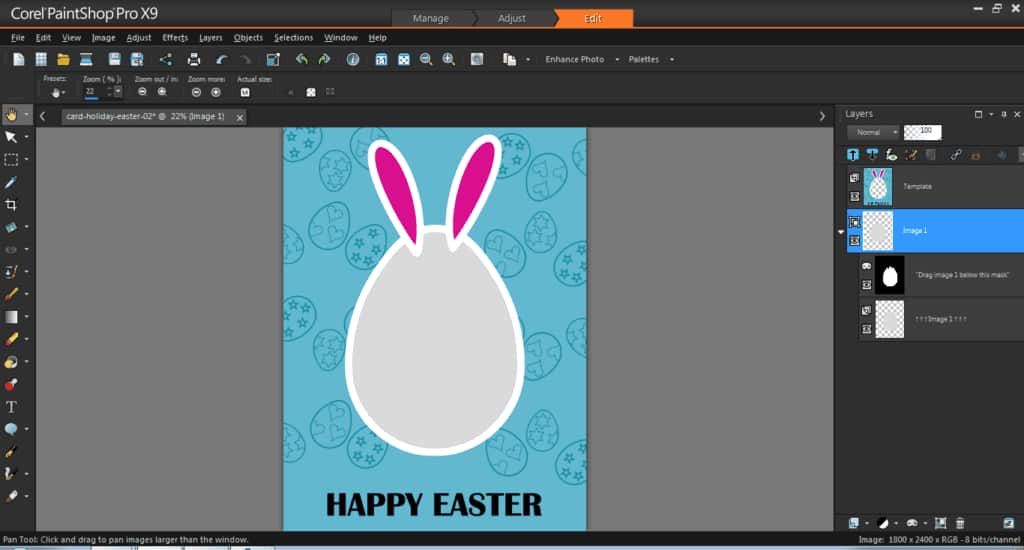Click the Share icon in the toolbar
Viewport: 1024px width, 550px height.
pos(166,59)
